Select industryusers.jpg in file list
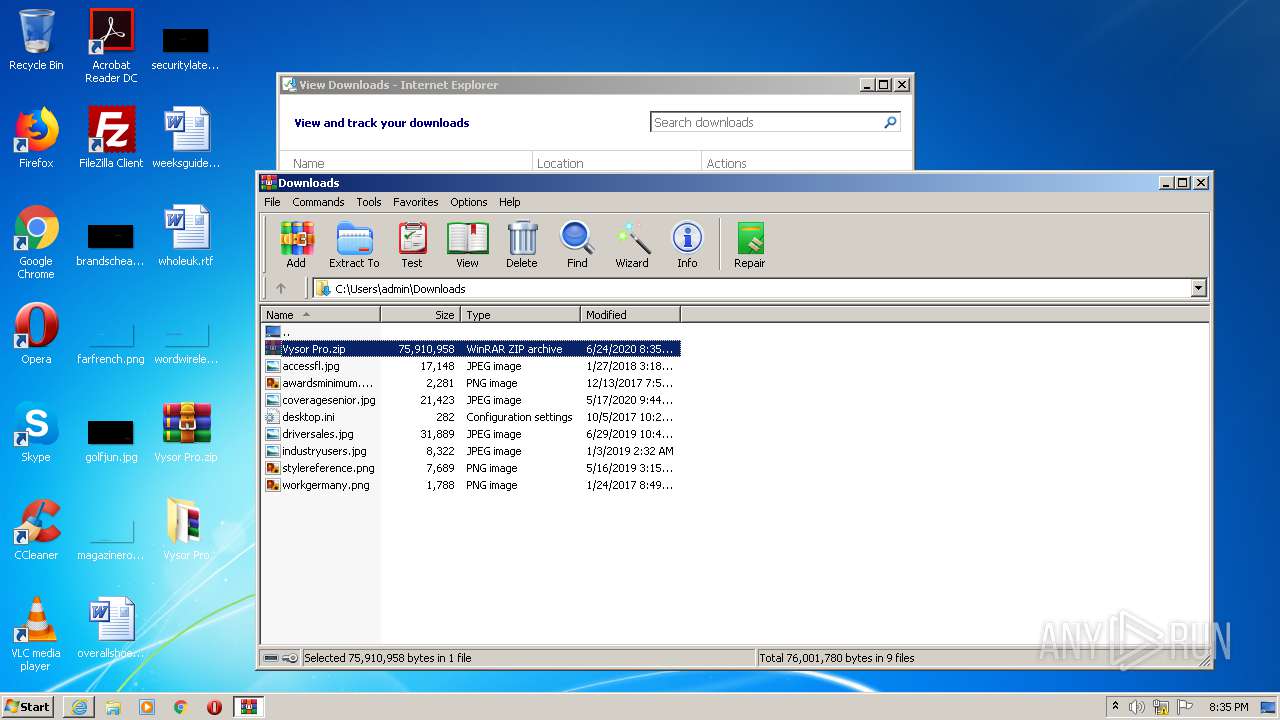Viewport: 1280px width, 720px height. pyautogui.click(x=471, y=451)
